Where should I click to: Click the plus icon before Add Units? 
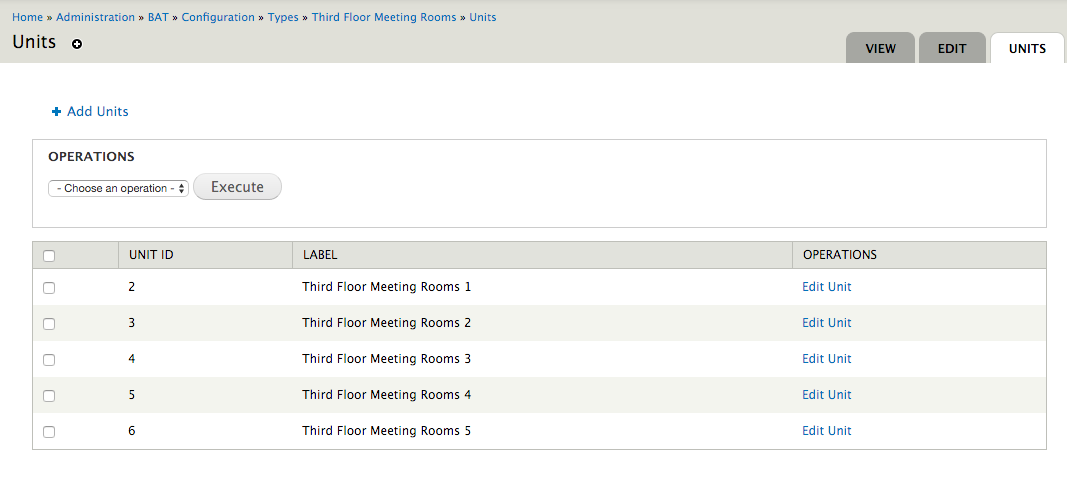(56, 112)
